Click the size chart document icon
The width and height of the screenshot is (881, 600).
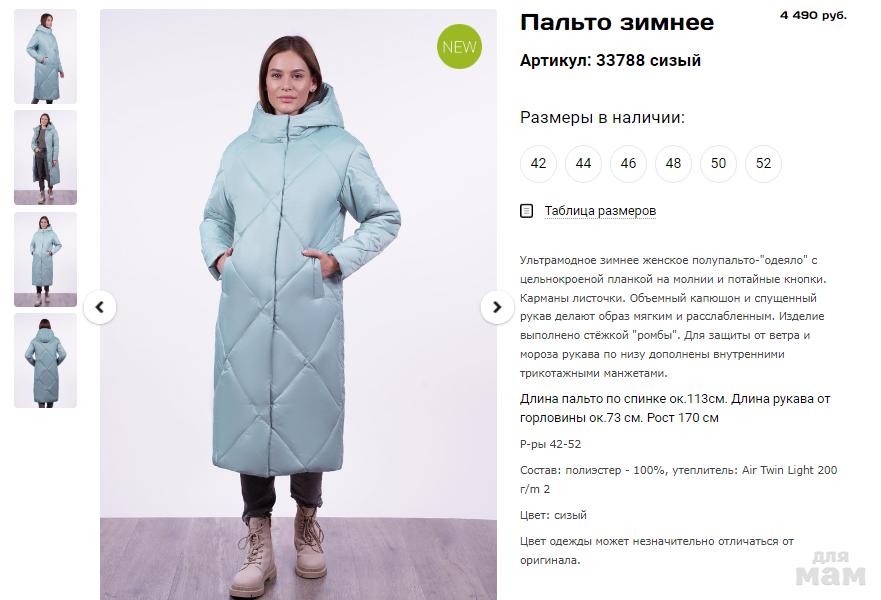point(526,211)
